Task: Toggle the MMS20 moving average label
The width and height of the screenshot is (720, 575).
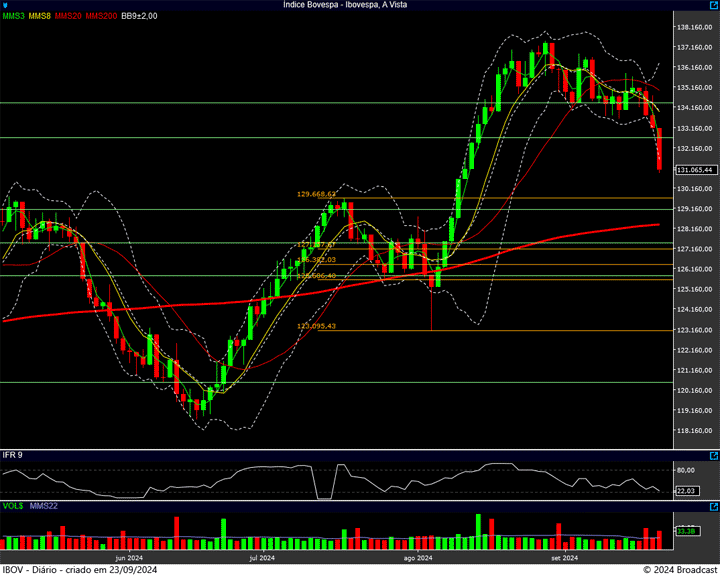Action: [68, 16]
